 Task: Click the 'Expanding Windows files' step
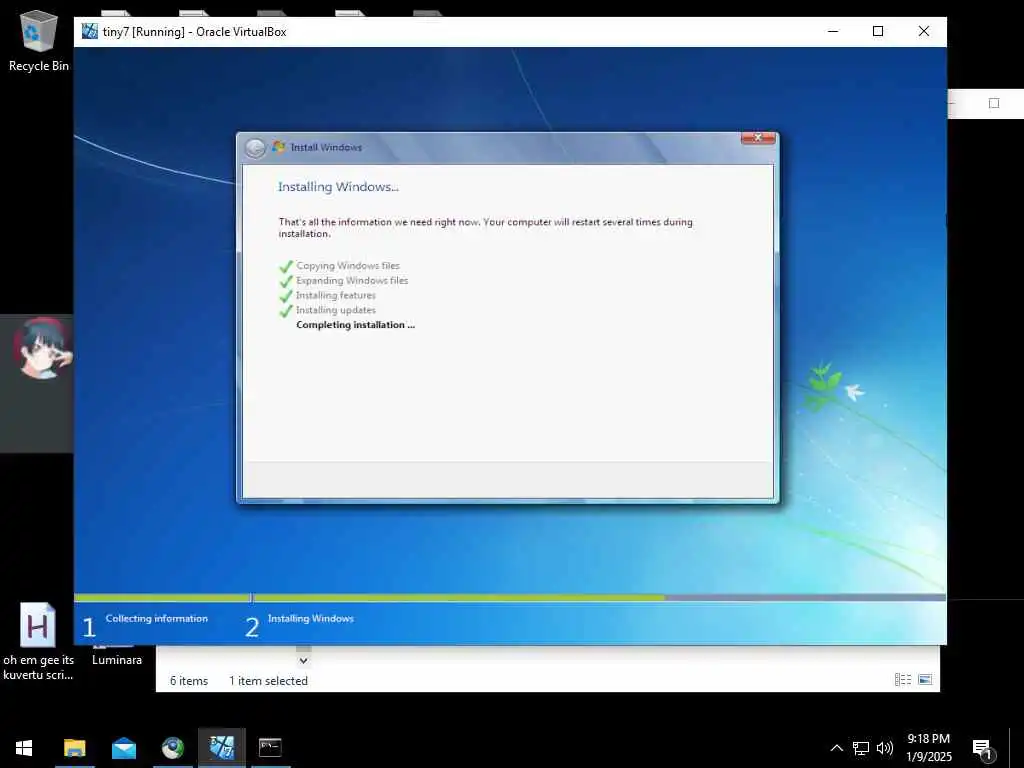click(352, 280)
